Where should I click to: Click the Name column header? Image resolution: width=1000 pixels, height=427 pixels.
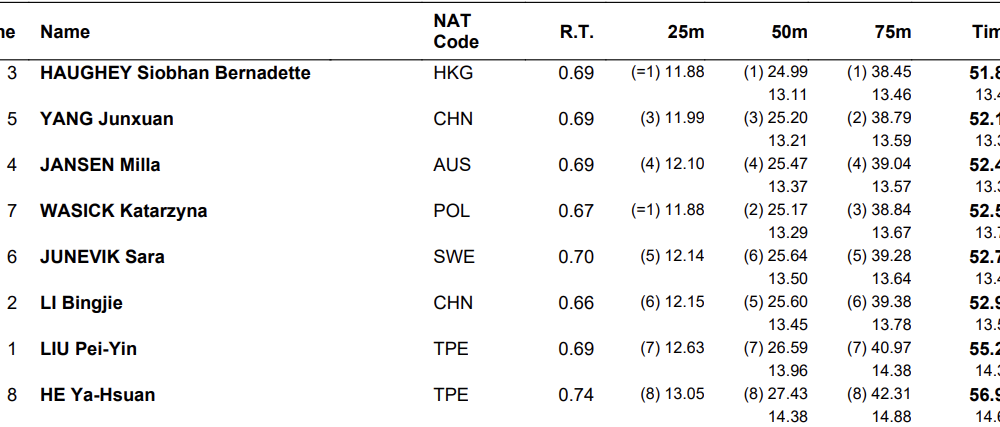[x=65, y=32]
